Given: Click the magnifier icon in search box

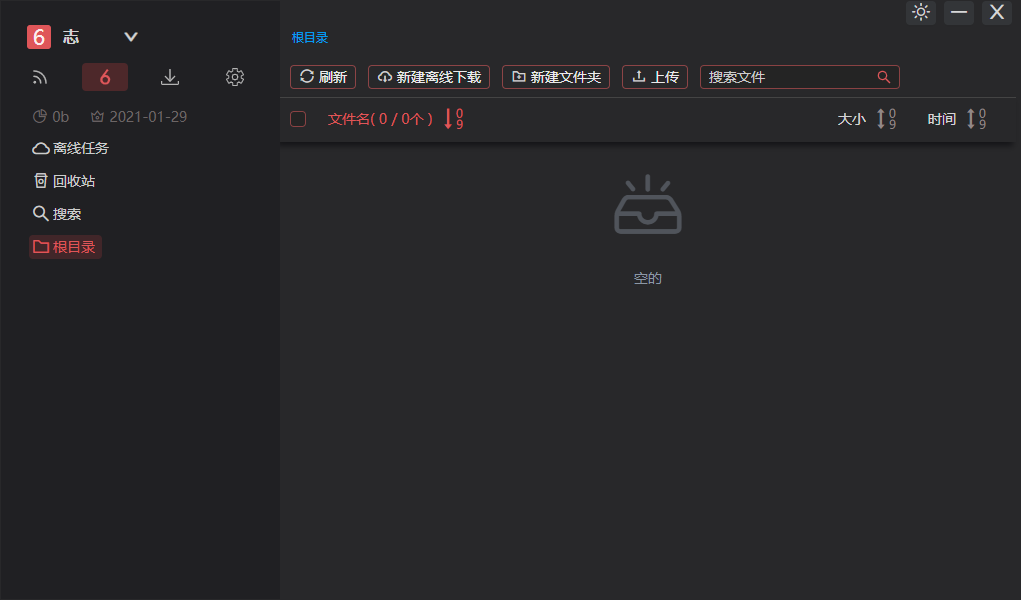Looking at the screenshot, I should [x=883, y=77].
